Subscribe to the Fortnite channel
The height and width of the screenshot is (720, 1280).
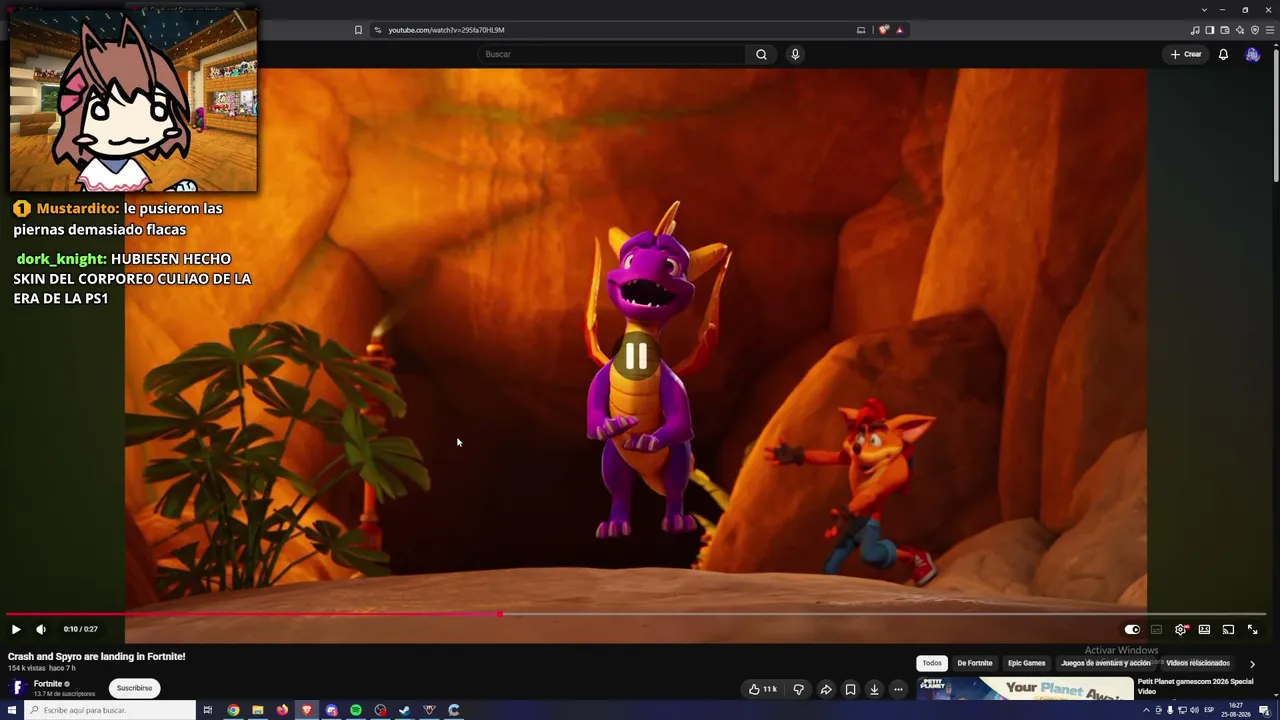134,688
